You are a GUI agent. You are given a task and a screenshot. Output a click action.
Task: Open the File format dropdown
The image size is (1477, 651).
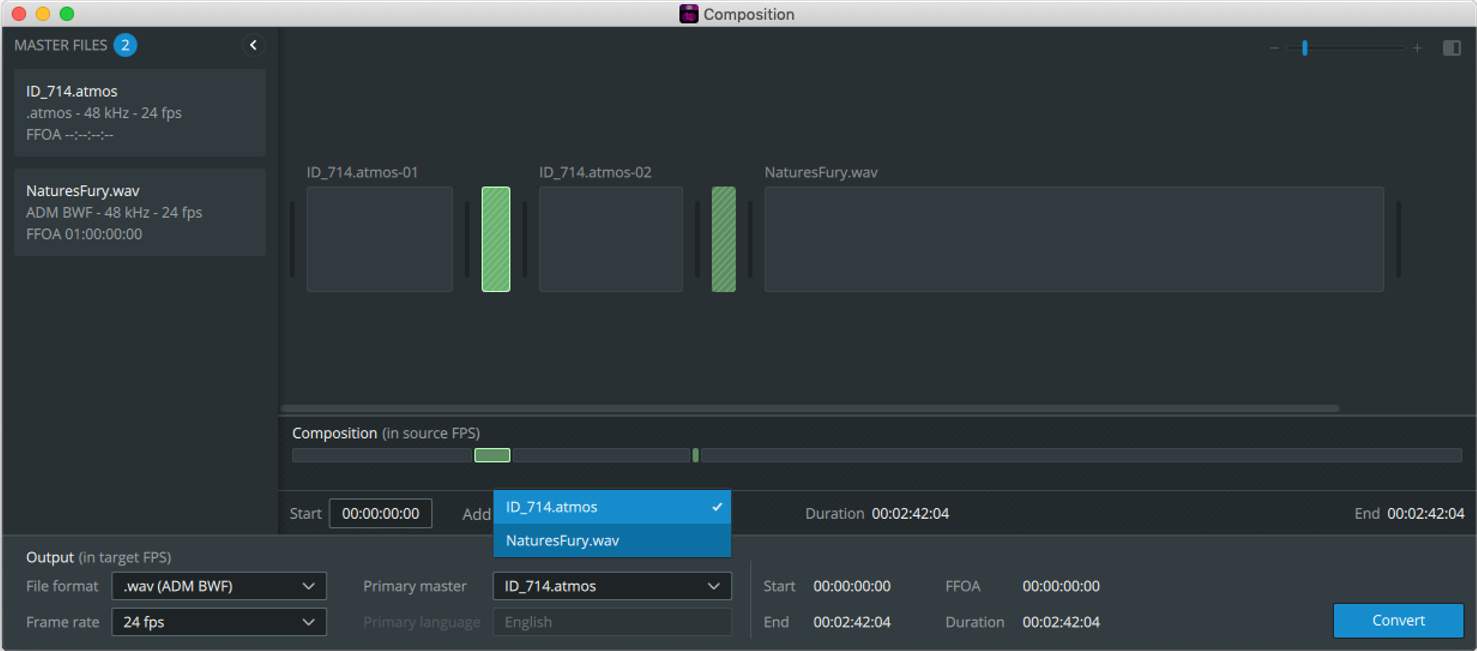pyautogui.click(x=219, y=586)
